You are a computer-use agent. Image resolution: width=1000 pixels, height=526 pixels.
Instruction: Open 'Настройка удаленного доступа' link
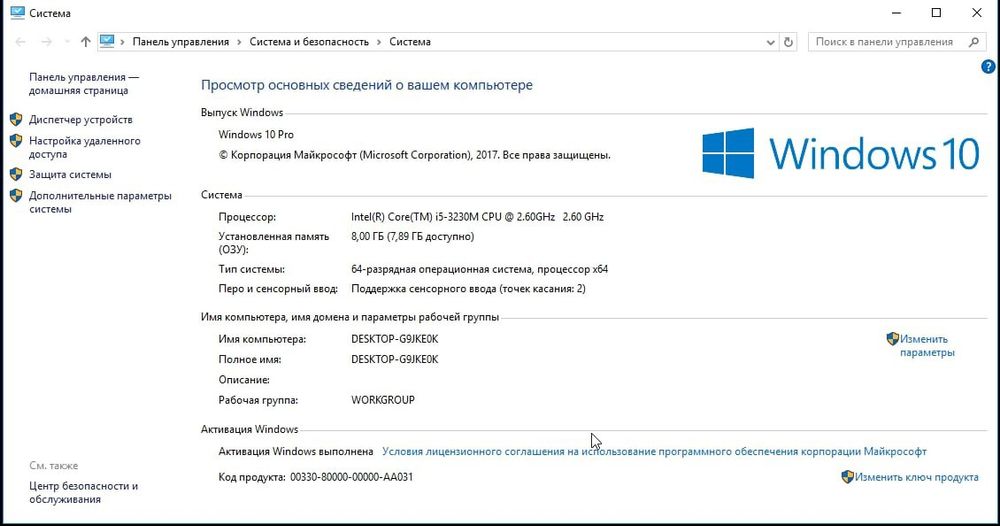pyautogui.click(x=84, y=147)
